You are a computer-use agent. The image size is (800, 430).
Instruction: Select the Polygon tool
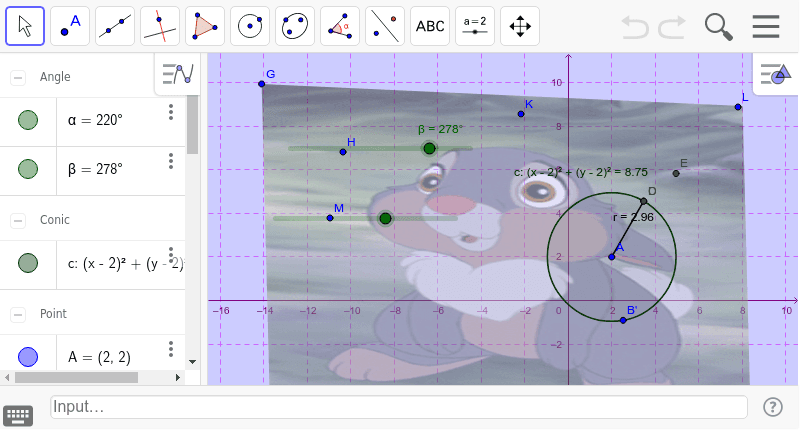pyautogui.click(x=205, y=26)
